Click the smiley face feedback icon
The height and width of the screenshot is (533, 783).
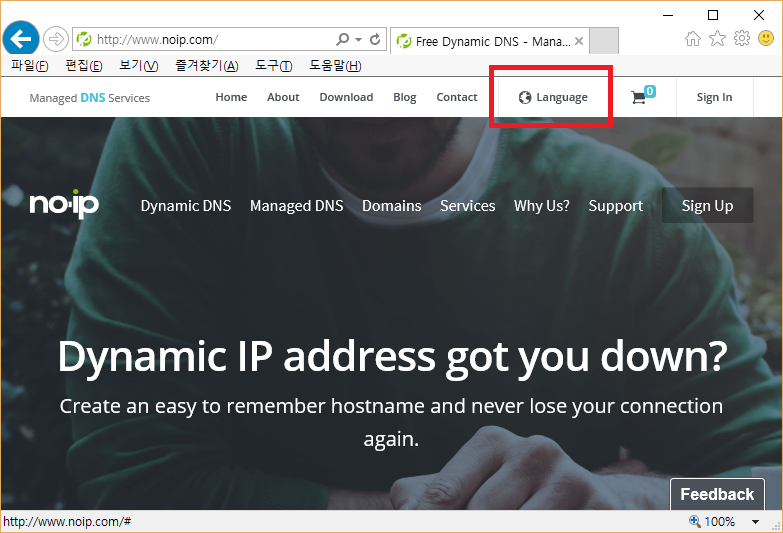click(765, 39)
